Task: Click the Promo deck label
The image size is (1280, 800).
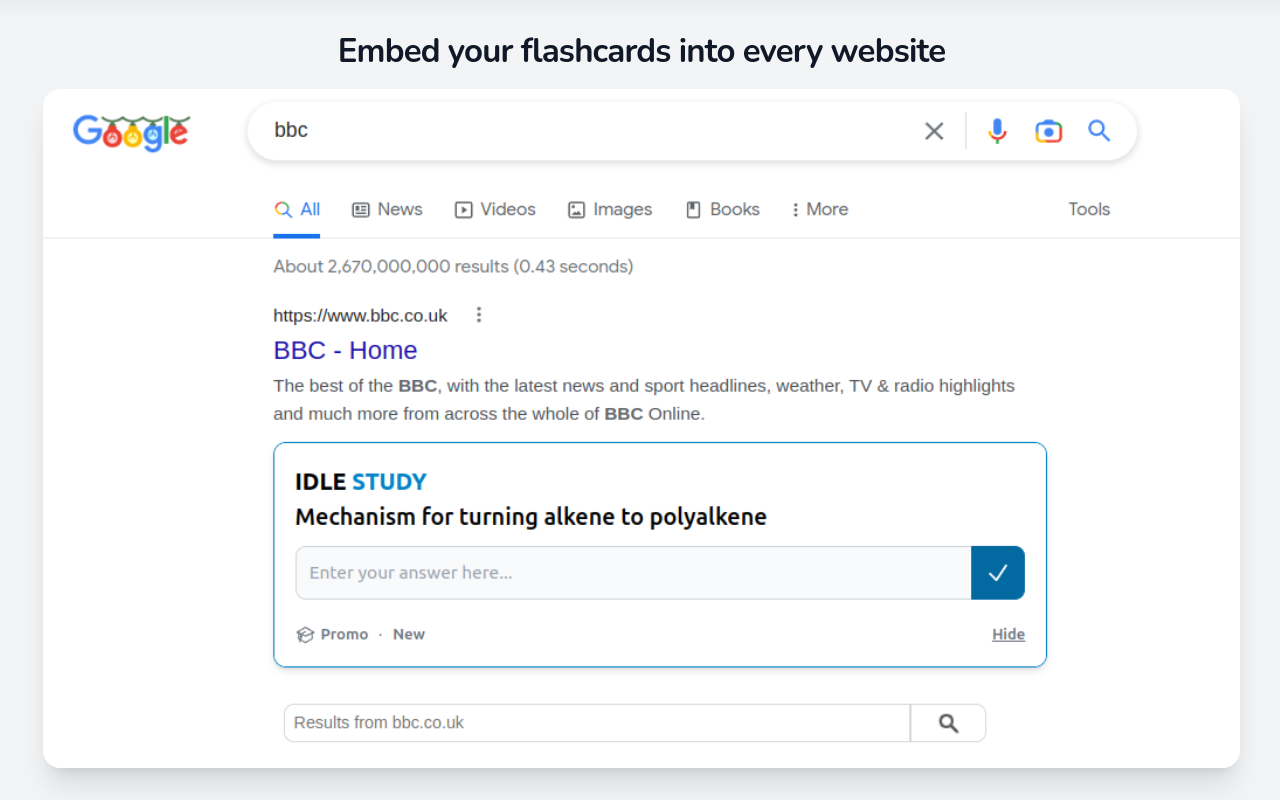Action: point(344,634)
